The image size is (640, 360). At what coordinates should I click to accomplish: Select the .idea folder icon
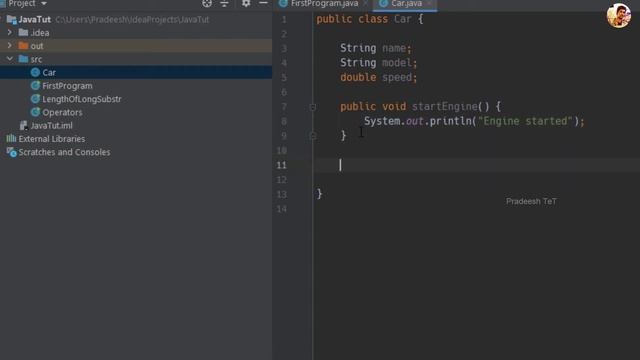click(24, 32)
